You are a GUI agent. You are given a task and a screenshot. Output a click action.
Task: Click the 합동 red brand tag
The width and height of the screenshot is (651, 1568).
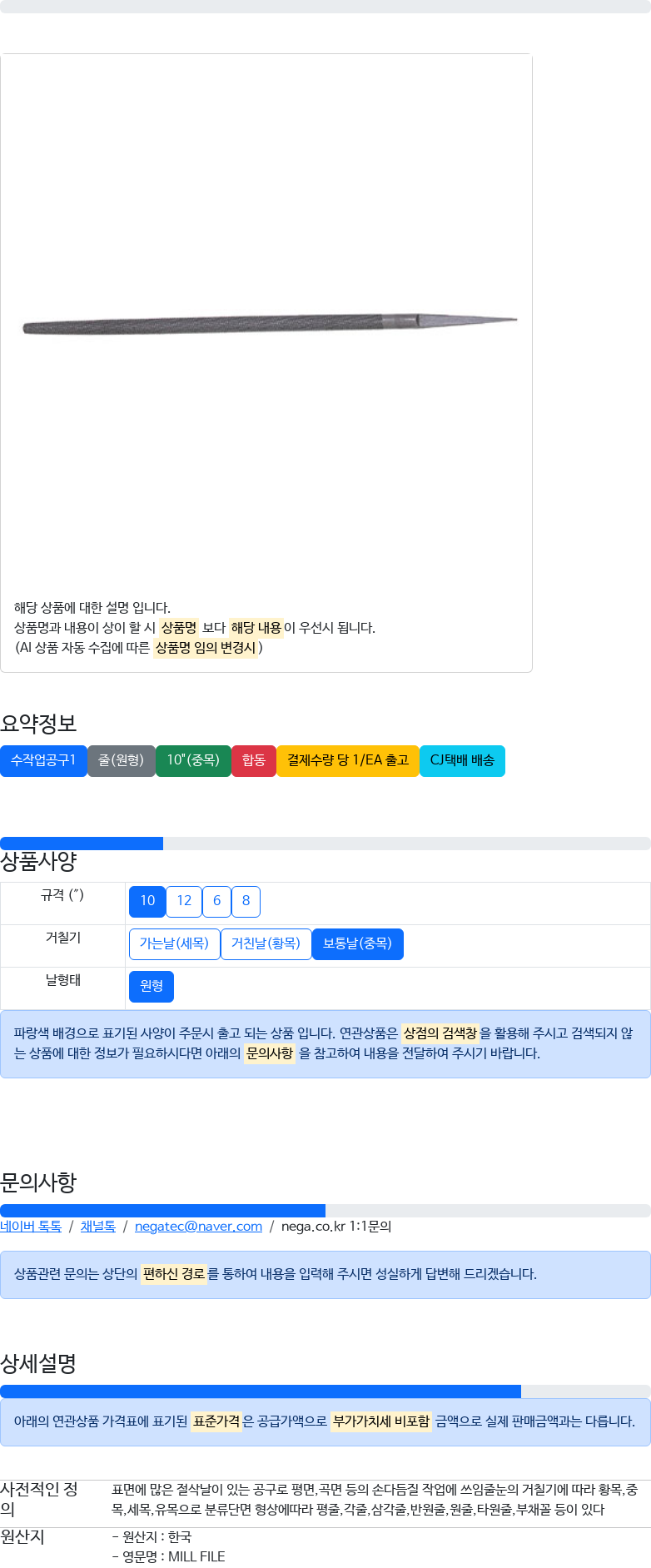click(254, 760)
